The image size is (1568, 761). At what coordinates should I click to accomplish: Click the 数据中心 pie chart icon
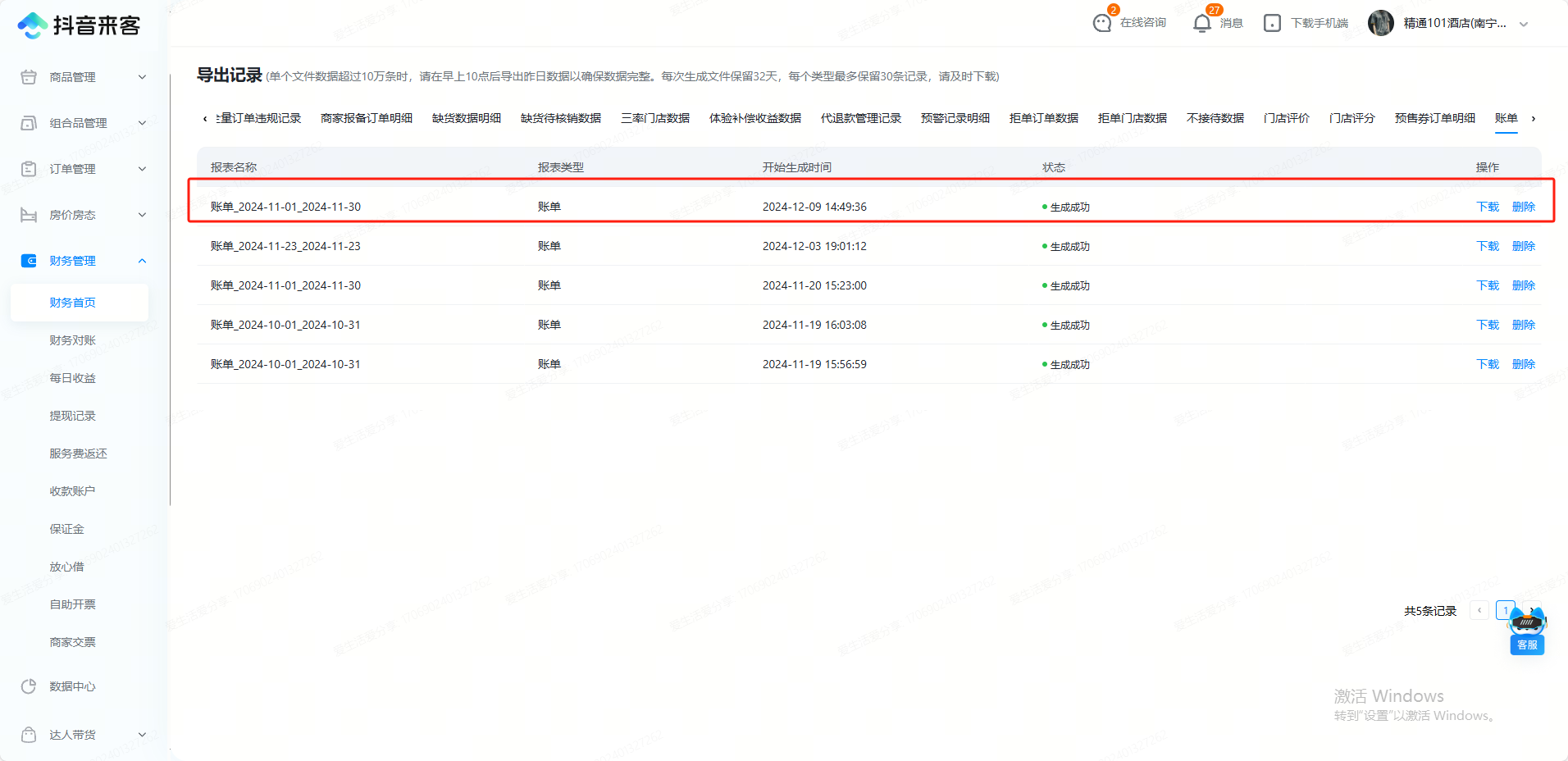click(29, 686)
